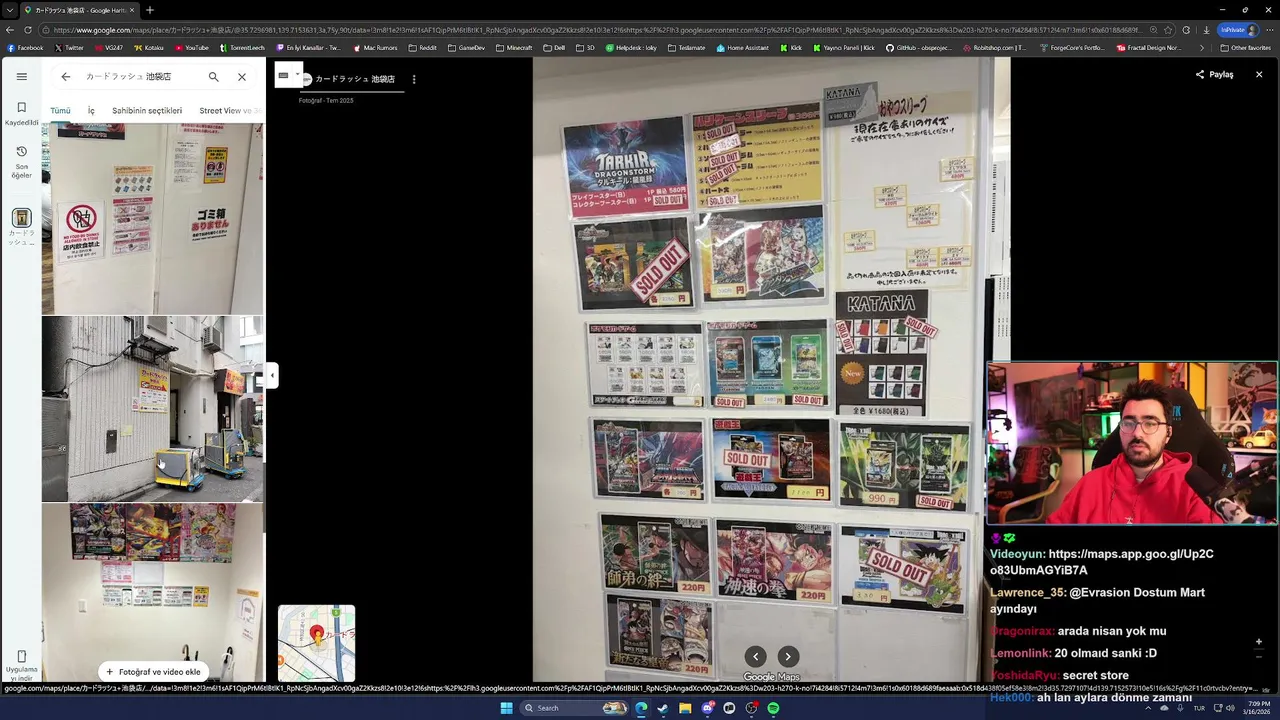Open Son öğeler recent history

[21, 162]
